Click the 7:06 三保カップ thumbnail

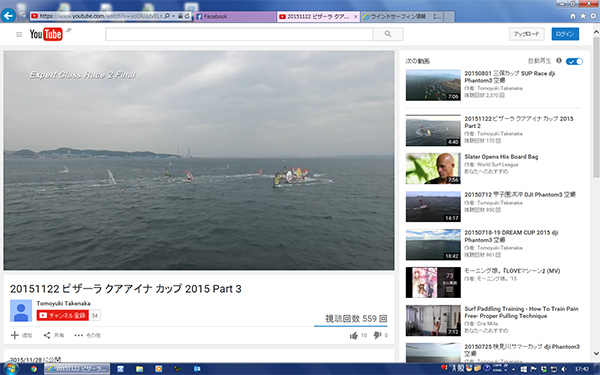click(x=433, y=85)
